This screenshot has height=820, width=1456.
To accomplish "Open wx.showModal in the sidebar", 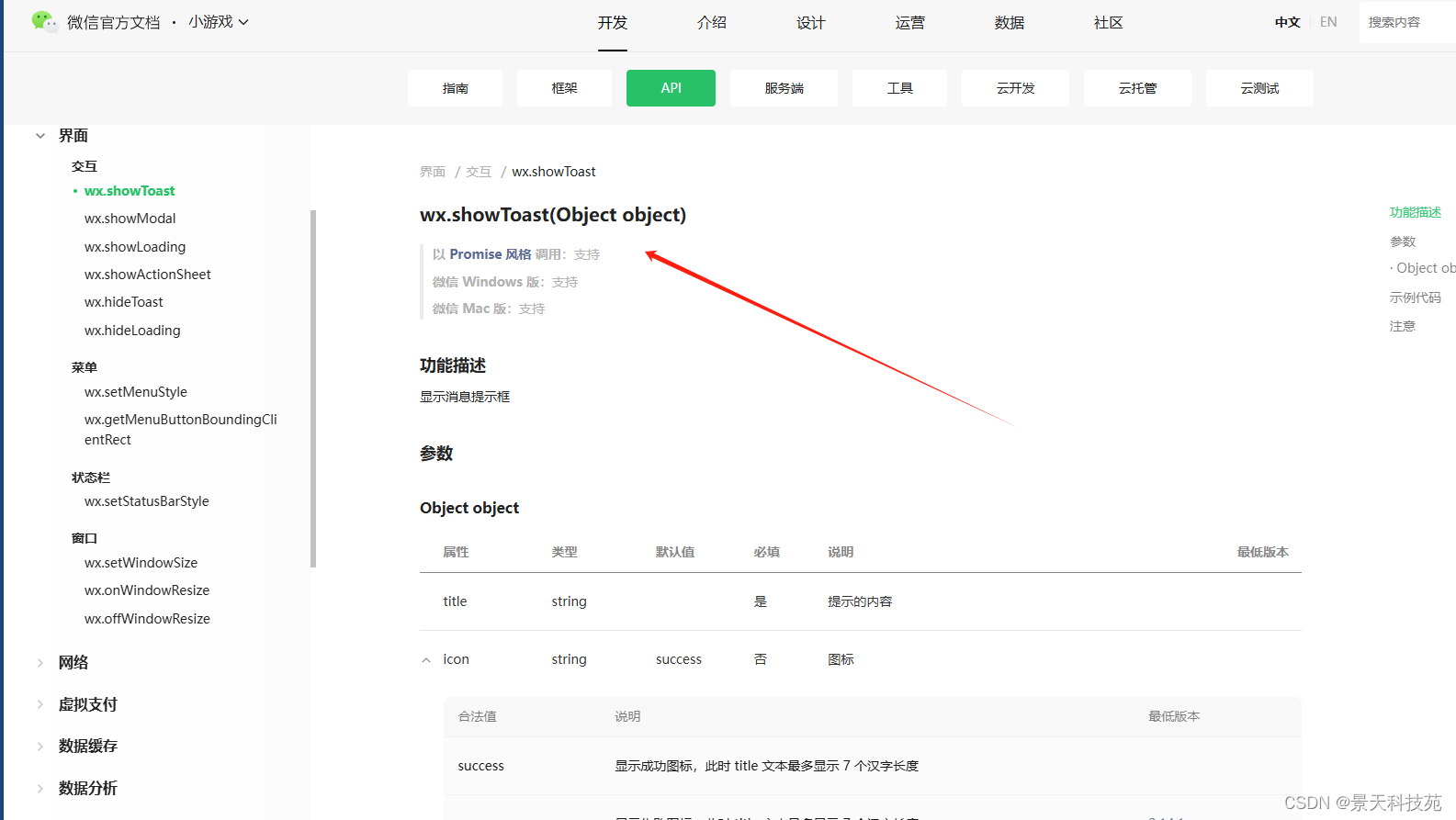I will coord(130,219).
